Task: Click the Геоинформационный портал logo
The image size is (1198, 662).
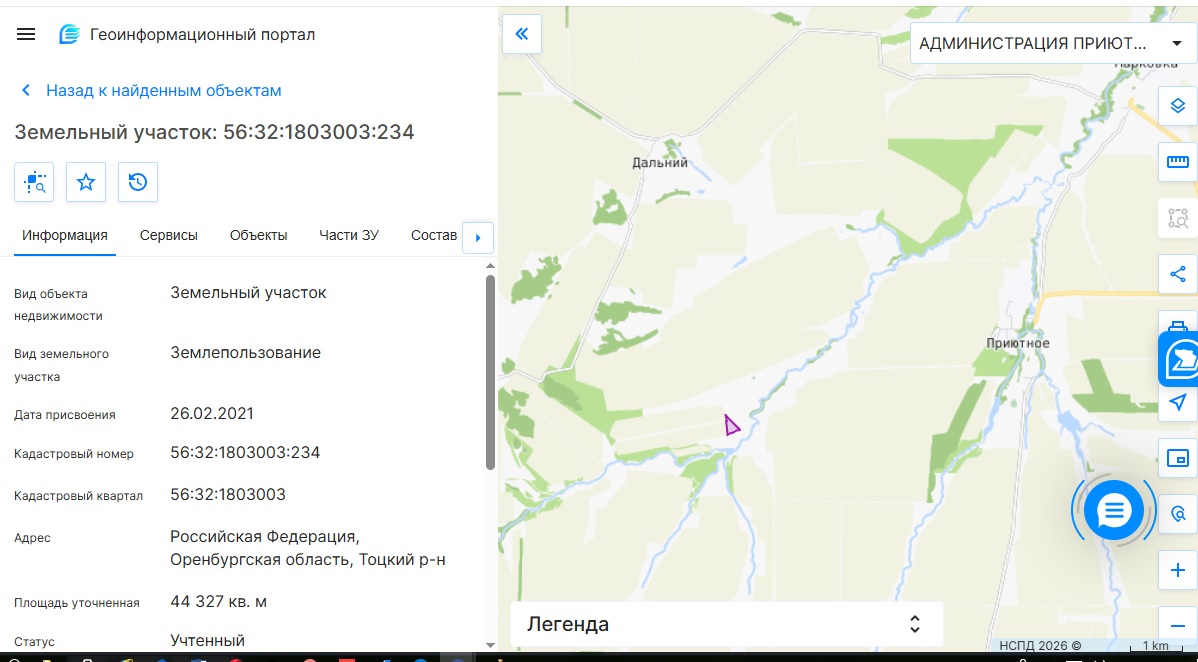Action: [x=70, y=34]
